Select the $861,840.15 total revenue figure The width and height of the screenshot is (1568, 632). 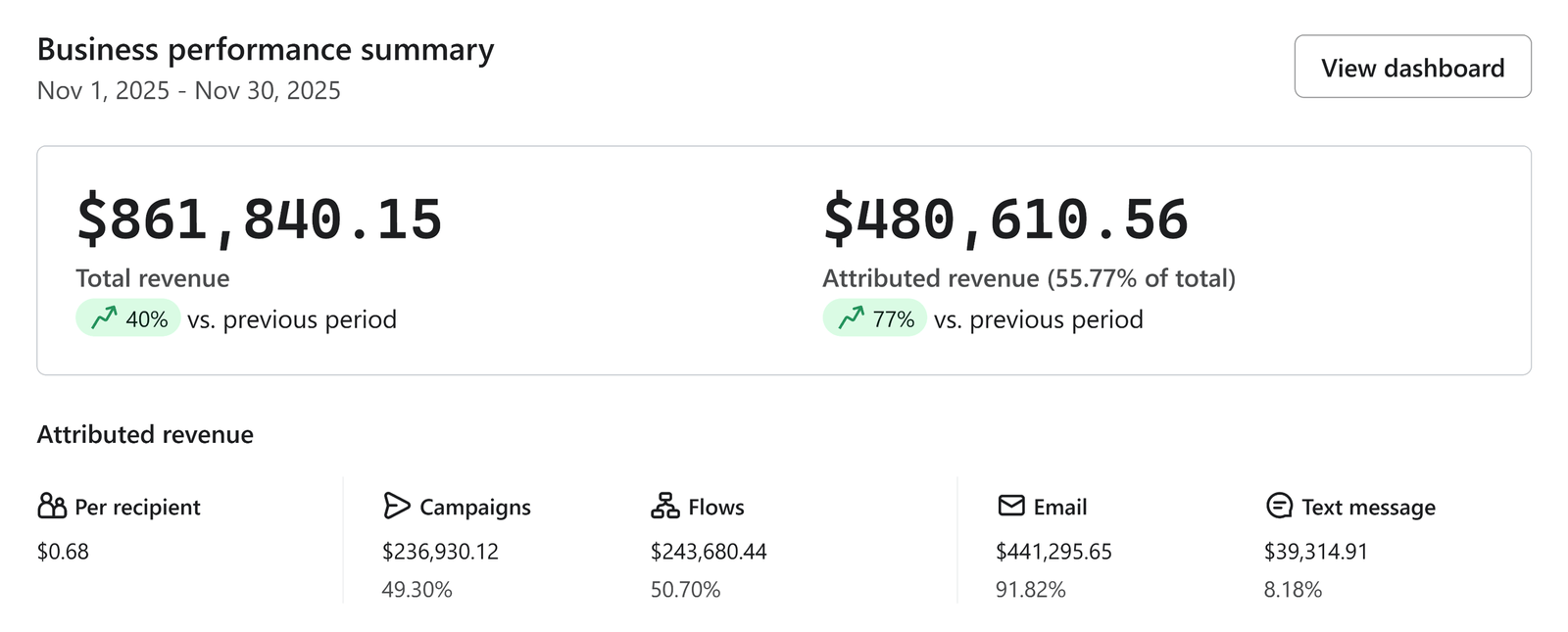click(260, 219)
